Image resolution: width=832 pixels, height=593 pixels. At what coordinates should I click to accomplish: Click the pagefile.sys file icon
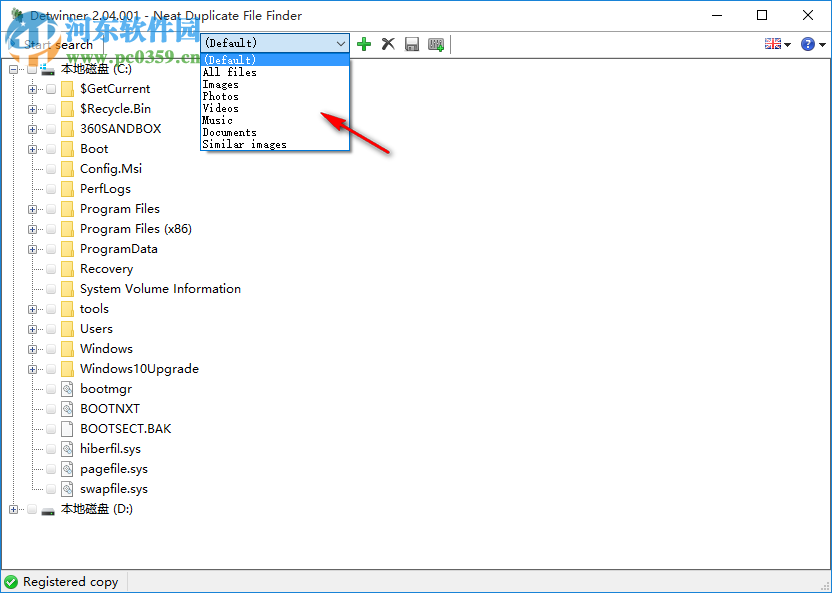click(x=67, y=469)
